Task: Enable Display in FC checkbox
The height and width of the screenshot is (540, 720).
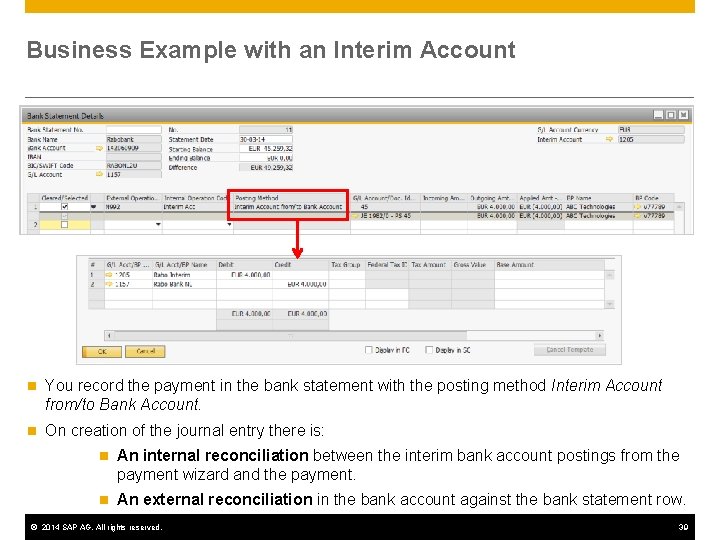Action: tap(368, 350)
